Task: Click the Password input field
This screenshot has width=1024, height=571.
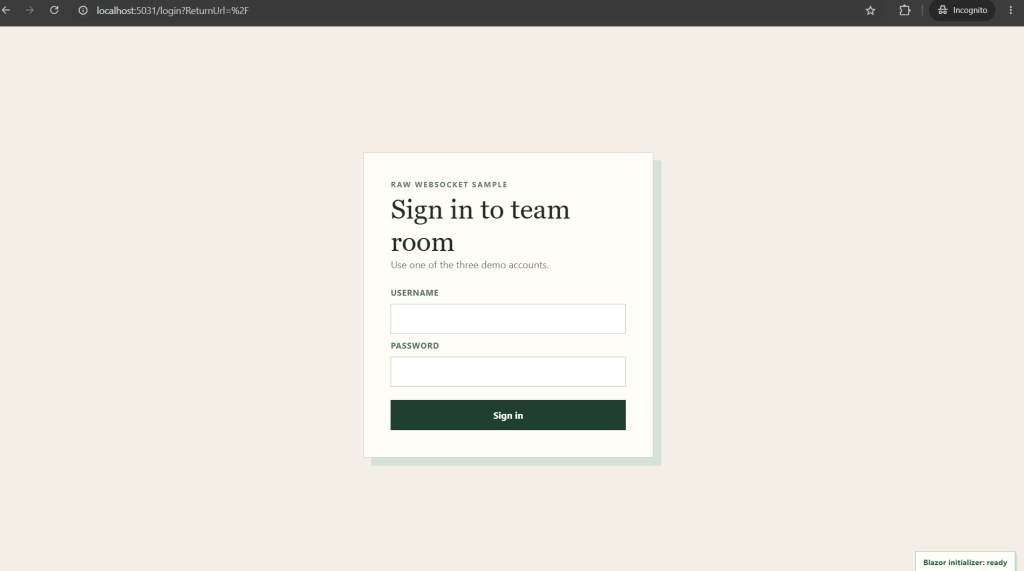Action: point(508,372)
